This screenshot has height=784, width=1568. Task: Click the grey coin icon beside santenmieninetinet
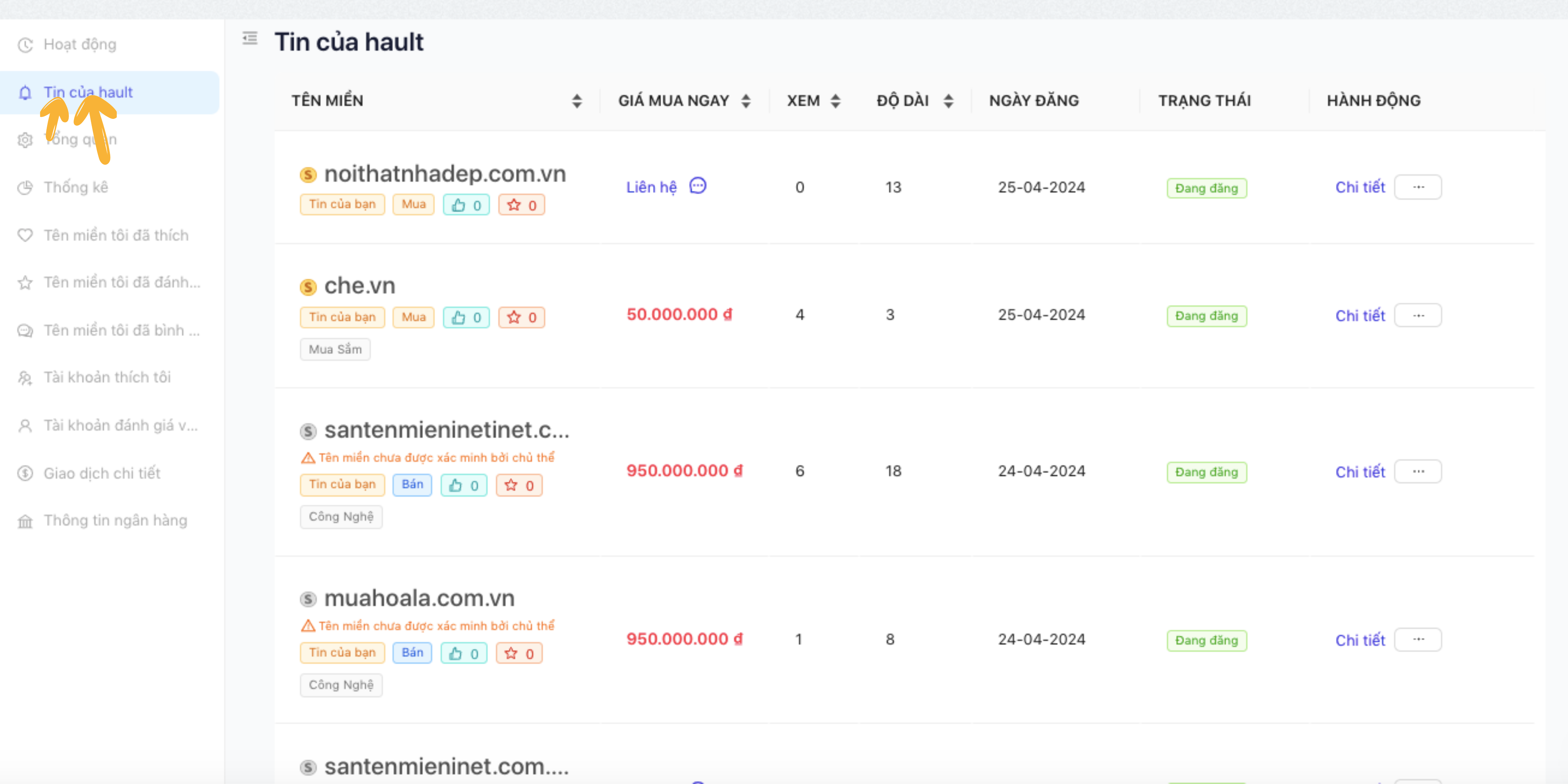(x=308, y=431)
